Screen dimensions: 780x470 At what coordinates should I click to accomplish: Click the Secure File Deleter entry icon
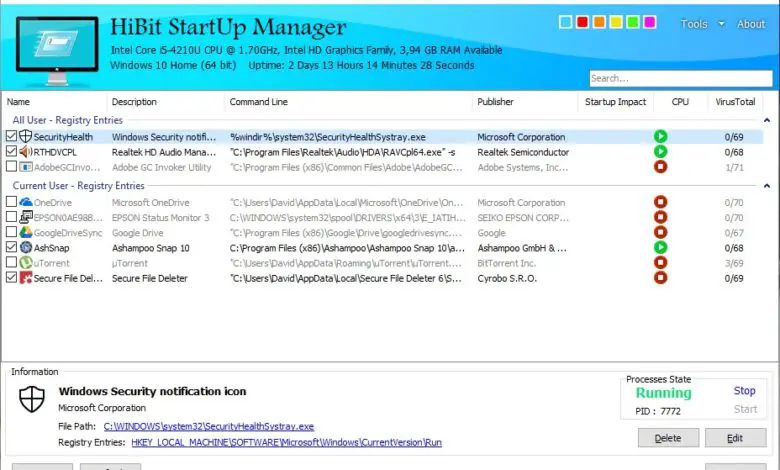pyautogui.click(x=25, y=278)
